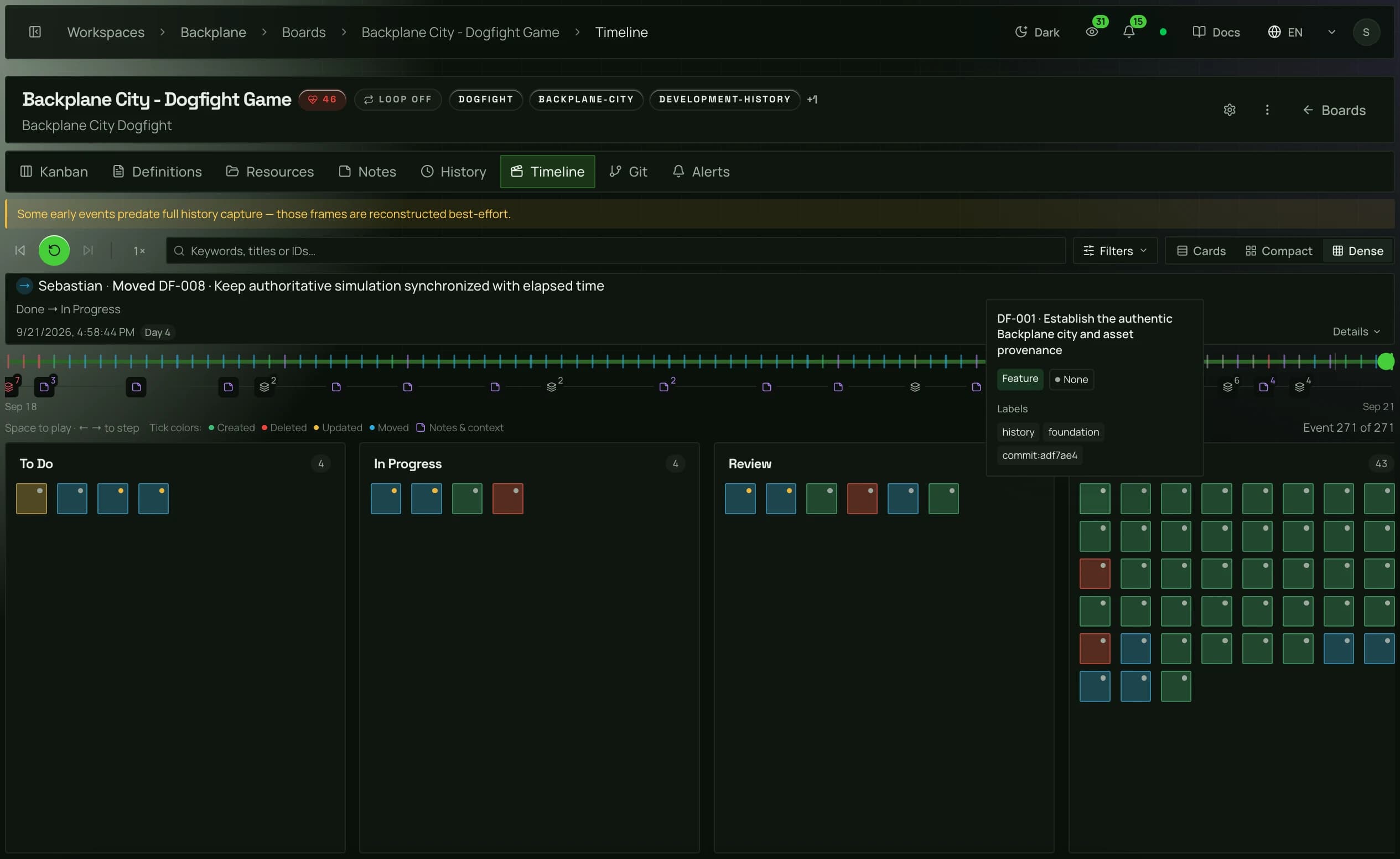1400x859 pixels.
Task: Select the Dense view option
Action: click(x=1357, y=251)
